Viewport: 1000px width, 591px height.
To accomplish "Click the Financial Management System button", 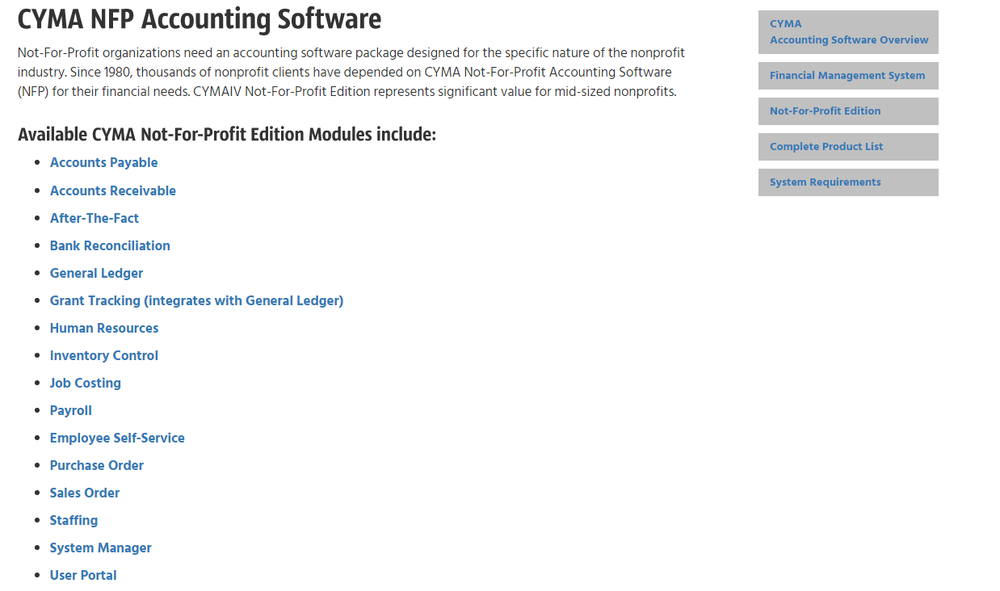I will [847, 75].
